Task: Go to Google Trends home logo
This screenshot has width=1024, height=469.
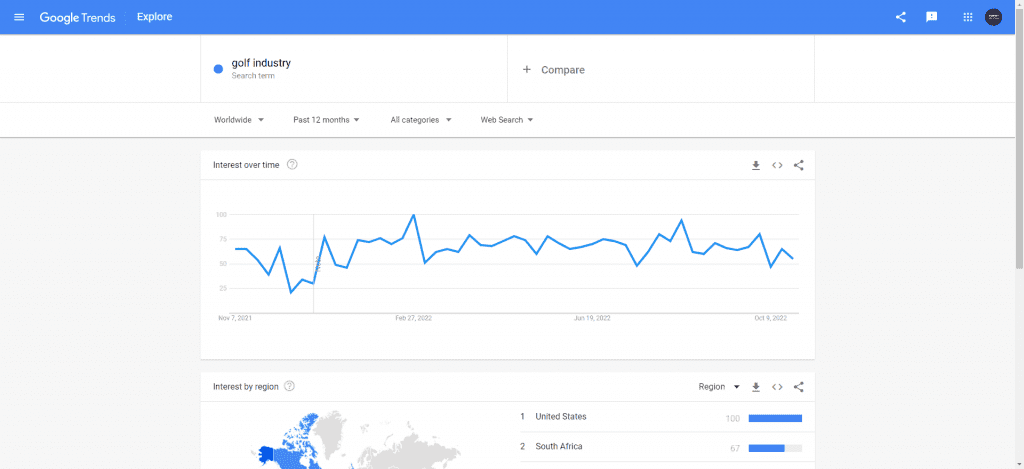Action: coord(78,17)
